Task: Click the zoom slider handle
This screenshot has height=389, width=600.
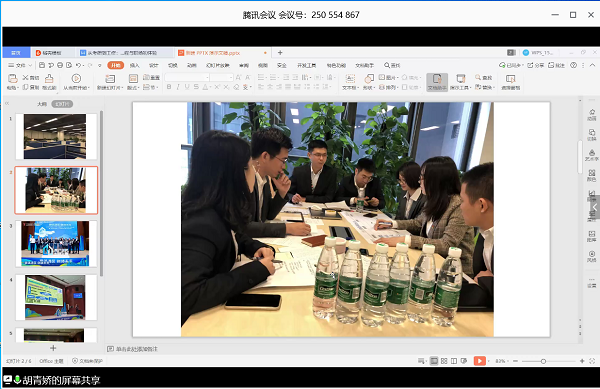Action: tap(543, 361)
